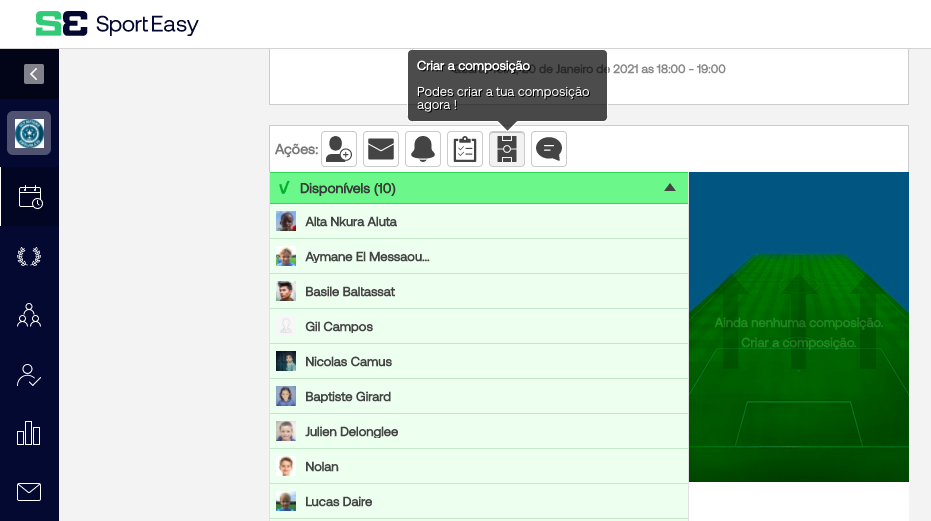The image size is (931, 521).
Task: Open the clipboard checklist action
Action: 465,149
